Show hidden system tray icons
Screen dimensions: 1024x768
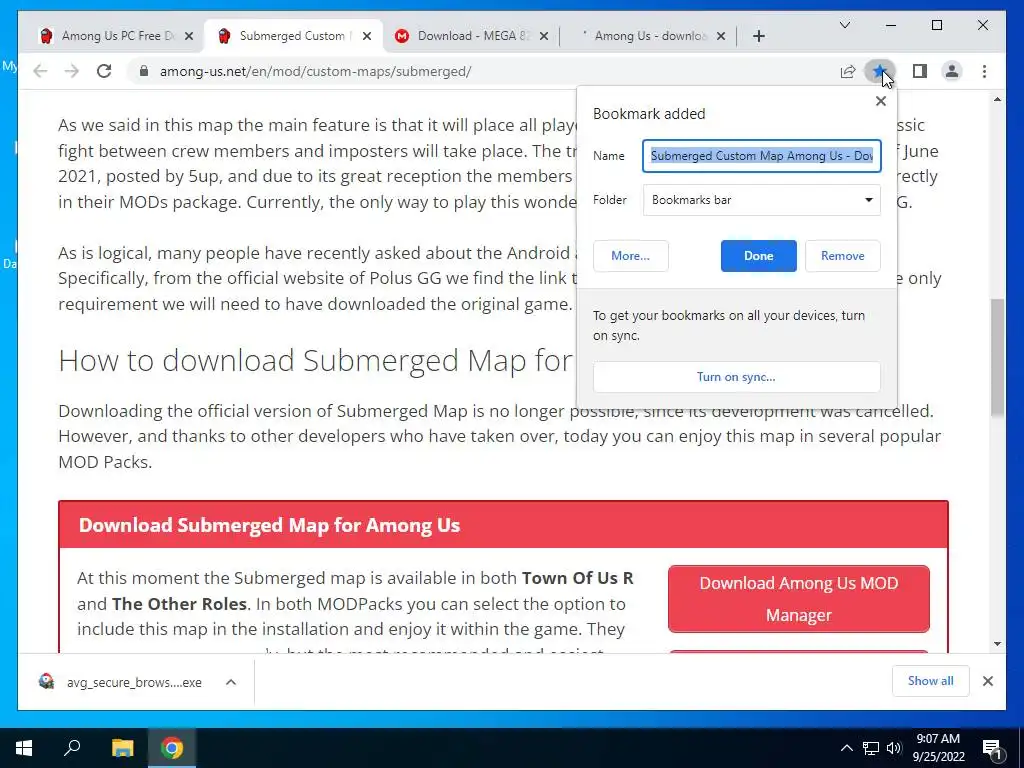pos(846,748)
